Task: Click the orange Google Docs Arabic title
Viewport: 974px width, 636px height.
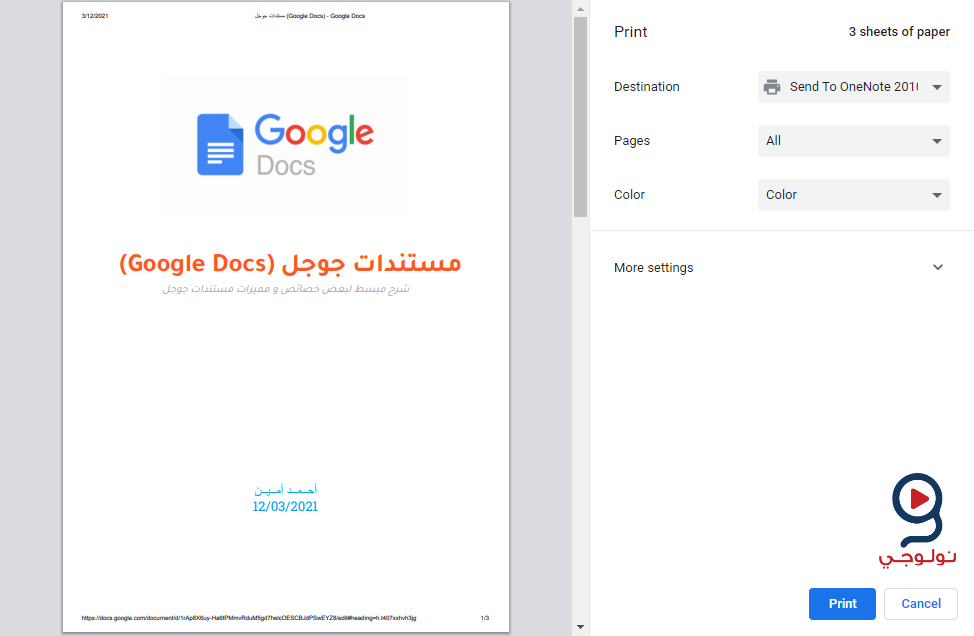Action: pos(290,263)
